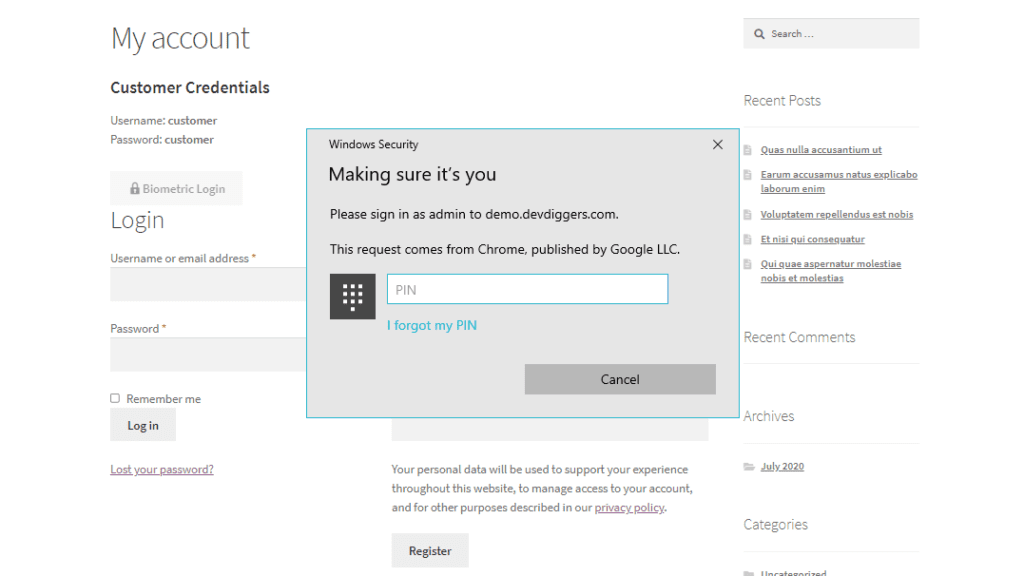Screen dimensions: 1024x576
Task: Click the 'Password: customer' text
Action: tap(162, 139)
